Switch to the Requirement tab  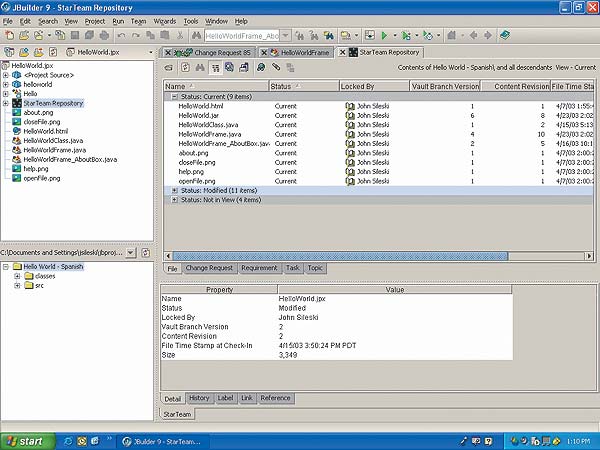259,268
